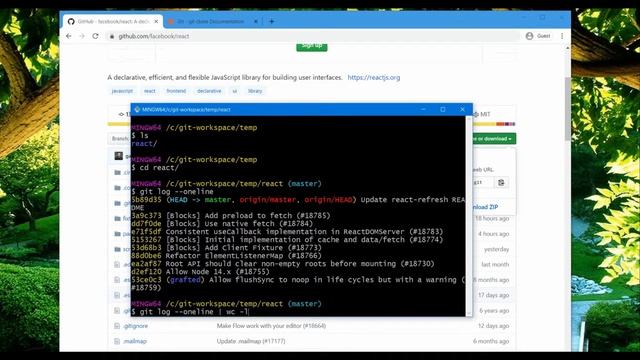Screen dimensions: 640x360
Task: Click the react topic tag
Action: (150, 91)
